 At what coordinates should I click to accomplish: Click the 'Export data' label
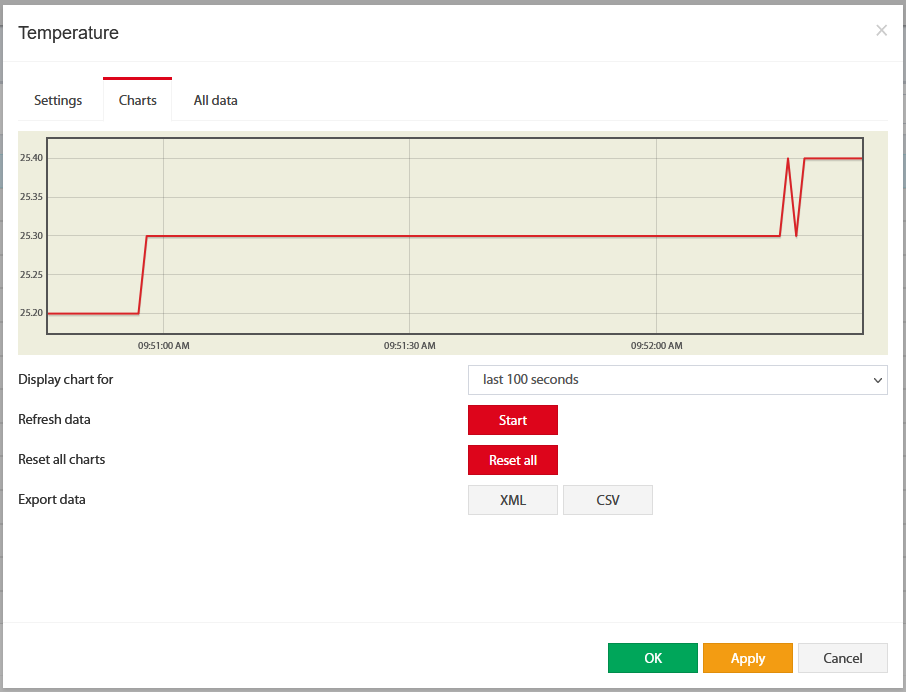click(52, 499)
